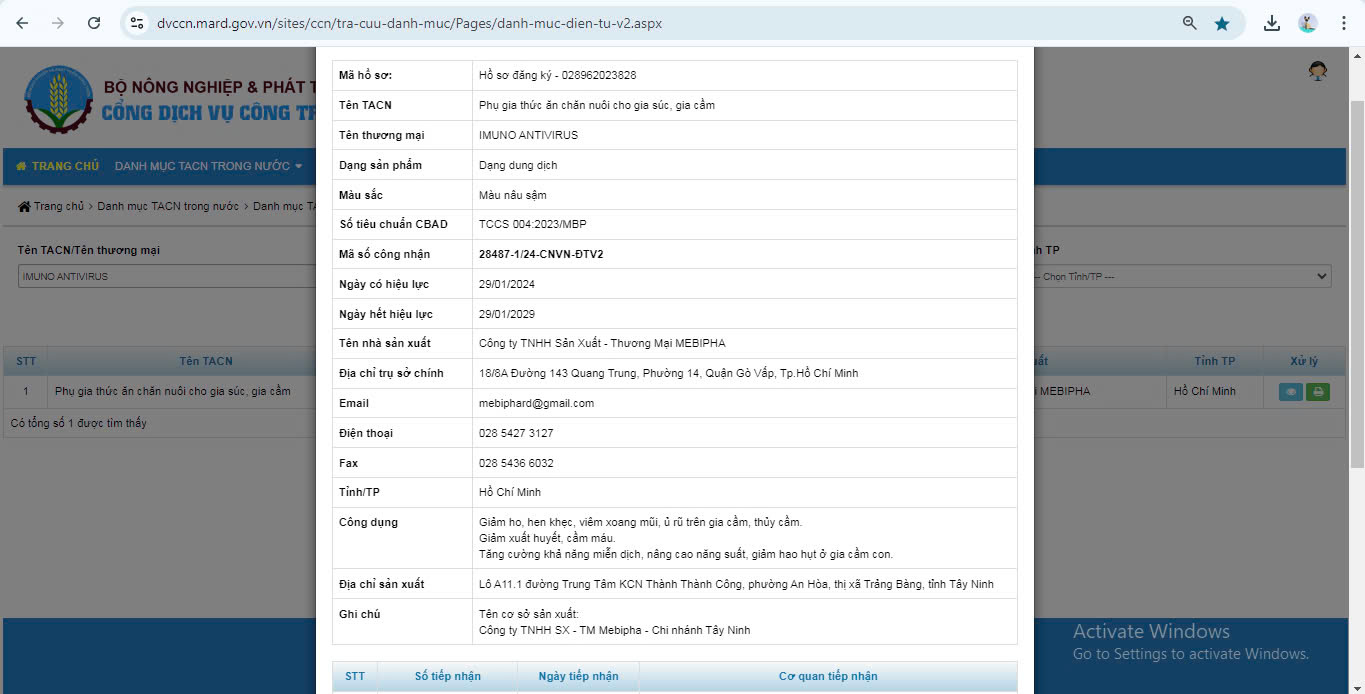Click the phone number 028 5427 3127
Screen dimensions: 1365x694
tap(516, 433)
